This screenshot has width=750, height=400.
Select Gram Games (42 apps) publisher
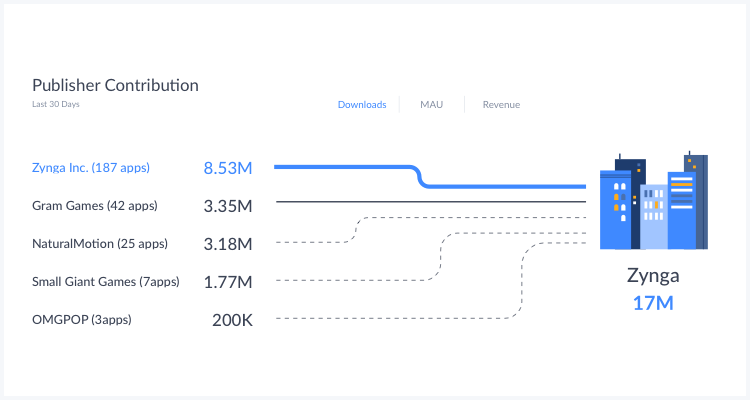(94, 206)
